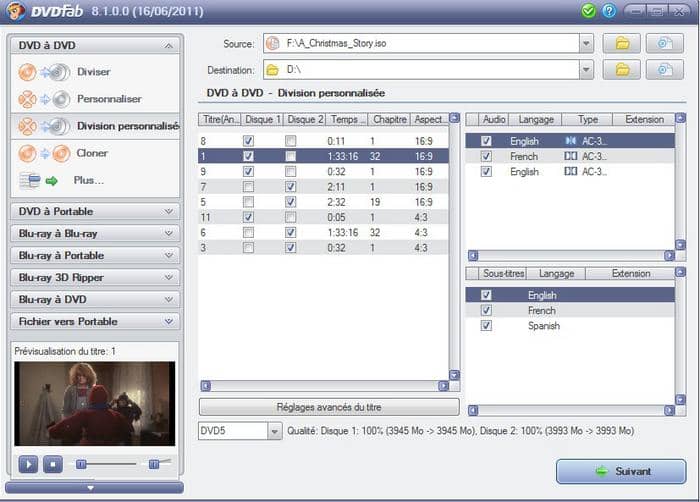The width and height of the screenshot is (700, 502).
Task: Click audio channel icon for first English track
Action: (x=571, y=141)
